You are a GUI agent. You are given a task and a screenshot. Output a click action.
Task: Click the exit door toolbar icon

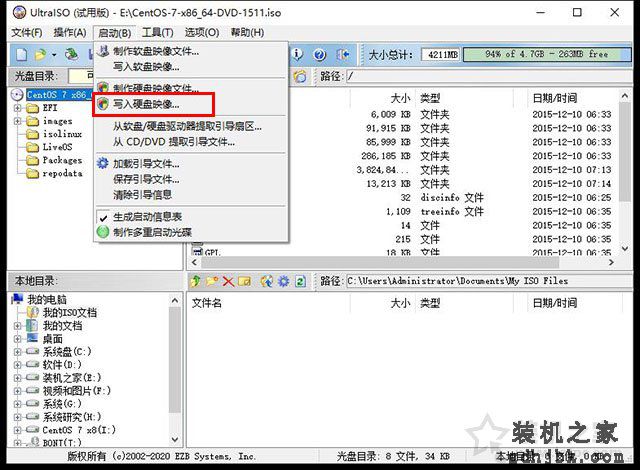pos(343,54)
